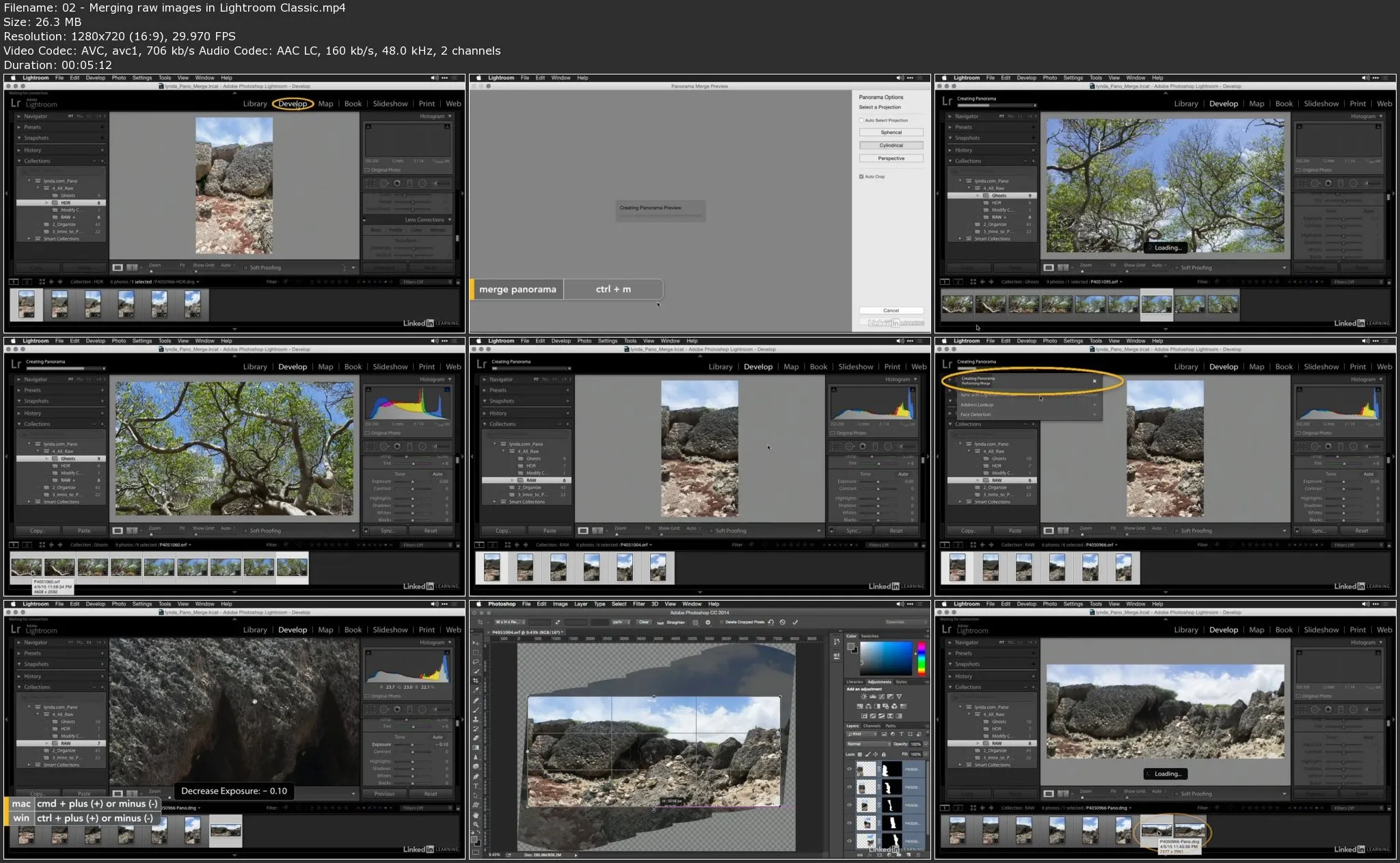The width and height of the screenshot is (1400, 863).
Task: Click the forward arrow in HDR frame filmstrip bar
Action: pyautogui.click(x=60, y=282)
